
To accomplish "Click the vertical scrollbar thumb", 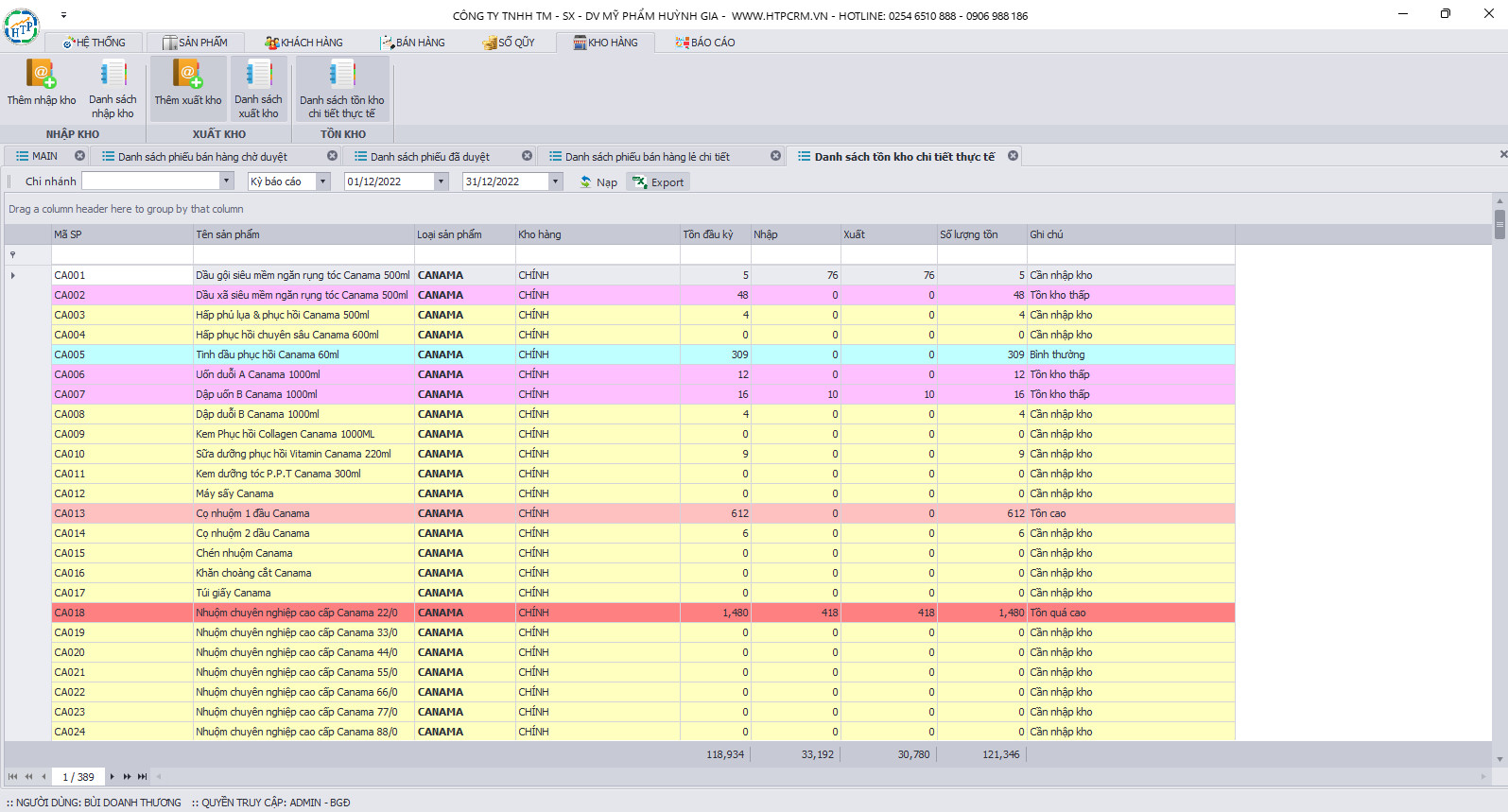I will (1499, 223).
